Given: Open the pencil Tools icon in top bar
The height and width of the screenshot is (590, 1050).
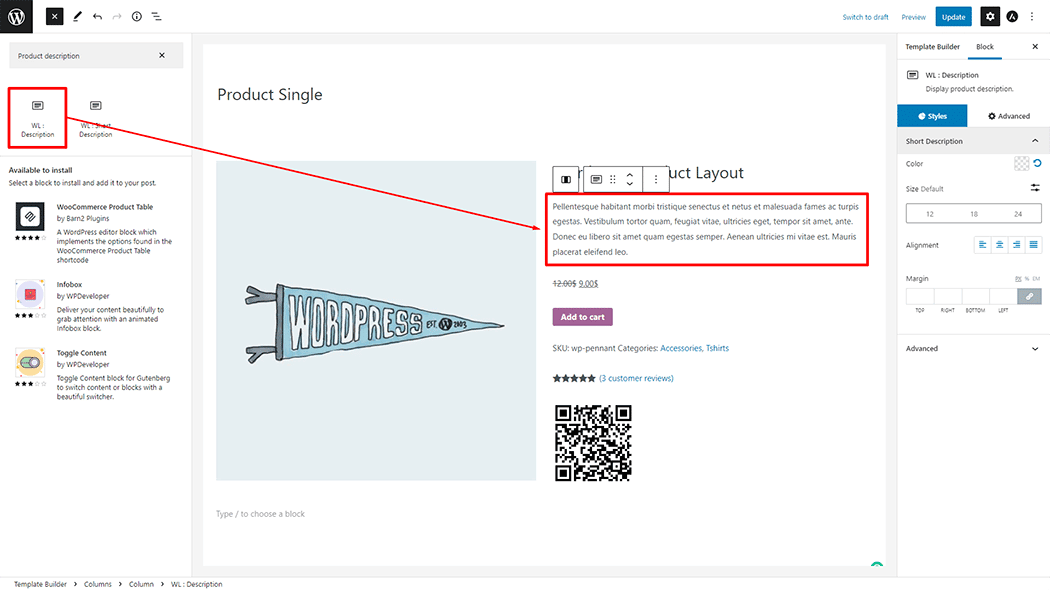Looking at the screenshot, I should tap(78, 17).
